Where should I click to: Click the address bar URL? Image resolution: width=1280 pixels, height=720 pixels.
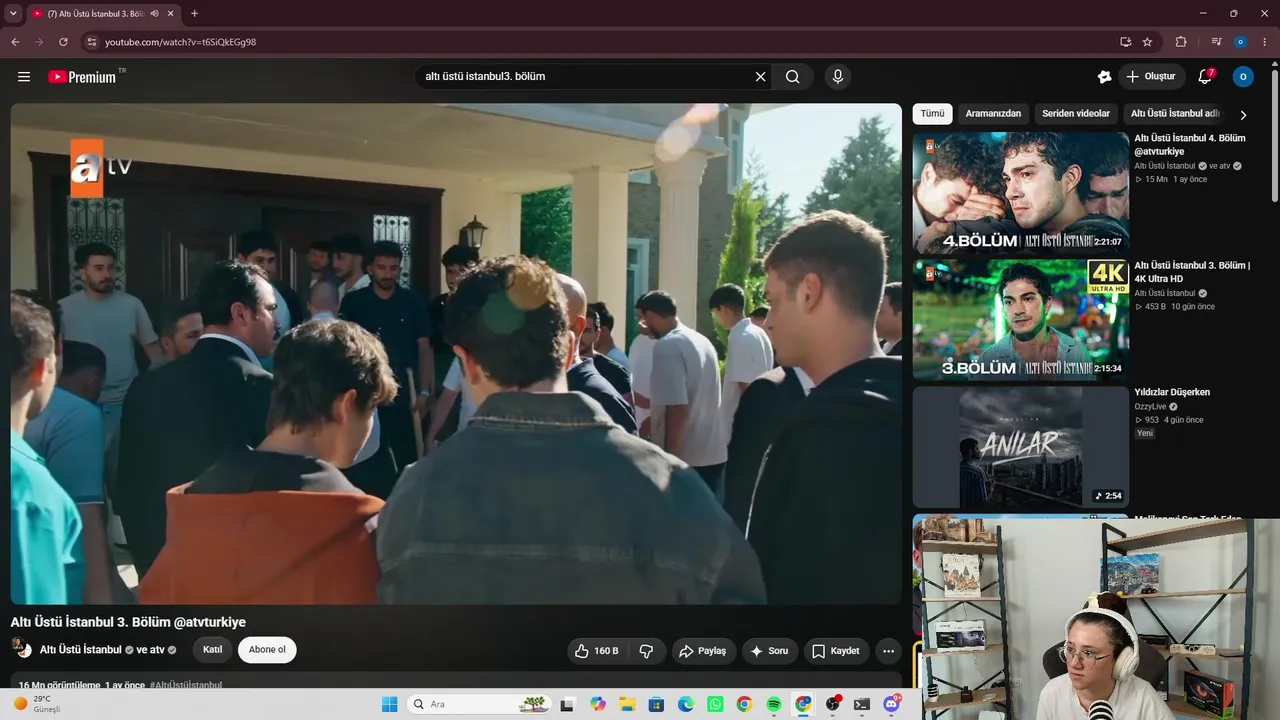coord(181,42)
